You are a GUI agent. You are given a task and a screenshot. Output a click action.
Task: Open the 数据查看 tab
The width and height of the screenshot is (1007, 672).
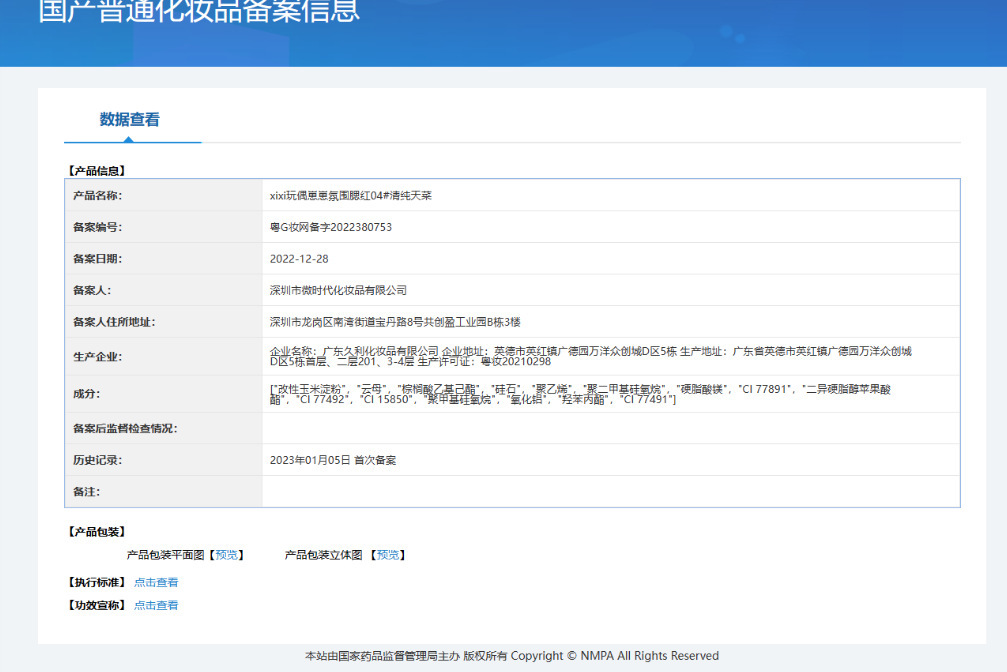click(x=130, y=119)
